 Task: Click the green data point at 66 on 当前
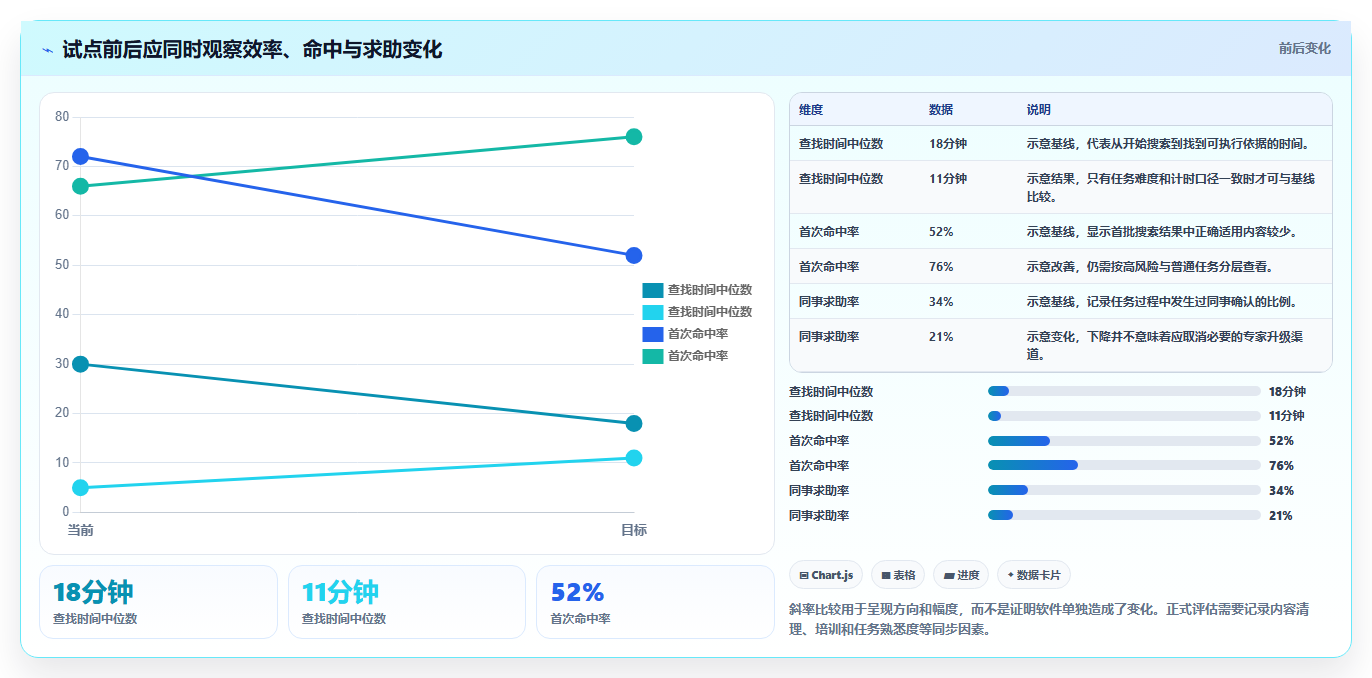(80, 186)
